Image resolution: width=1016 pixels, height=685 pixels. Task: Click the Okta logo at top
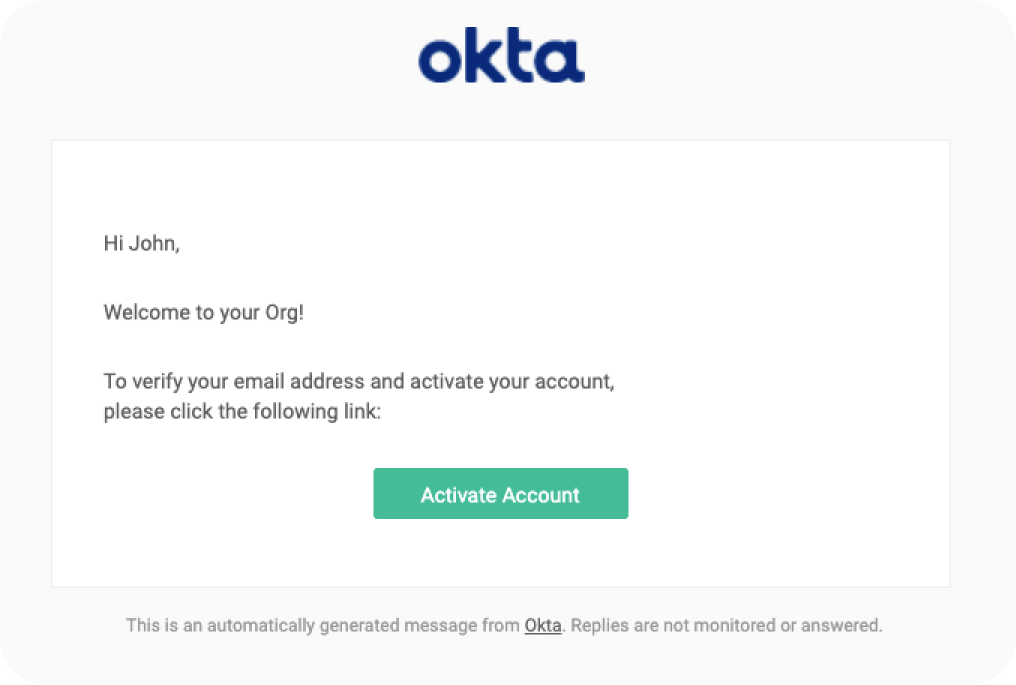click(x=501, y=58)
